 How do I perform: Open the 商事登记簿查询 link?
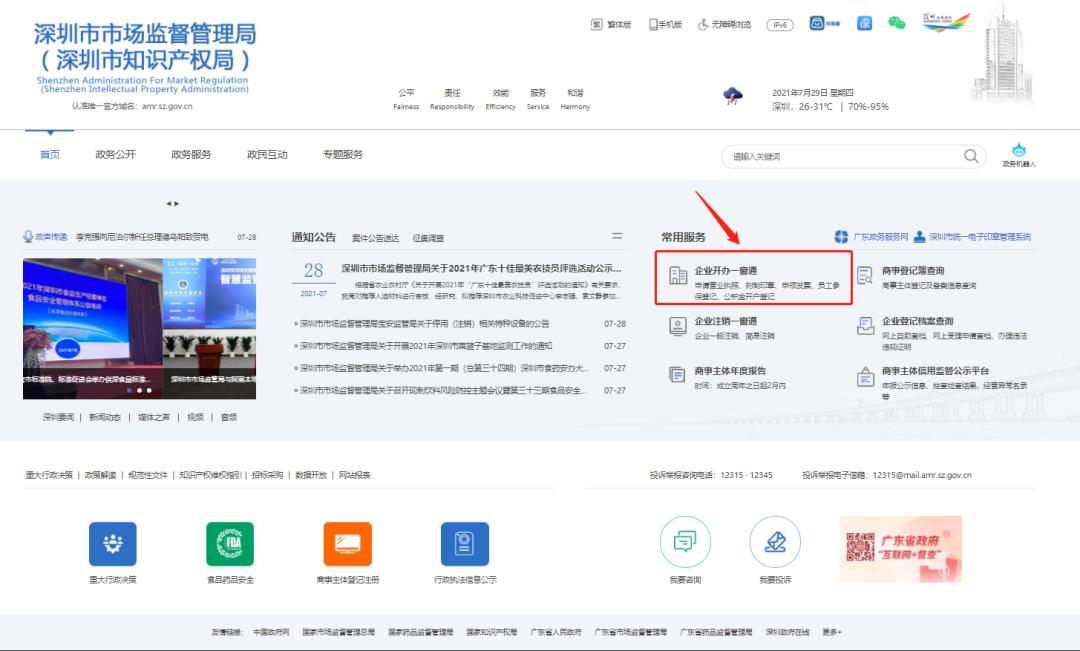[x=912, y=270]
